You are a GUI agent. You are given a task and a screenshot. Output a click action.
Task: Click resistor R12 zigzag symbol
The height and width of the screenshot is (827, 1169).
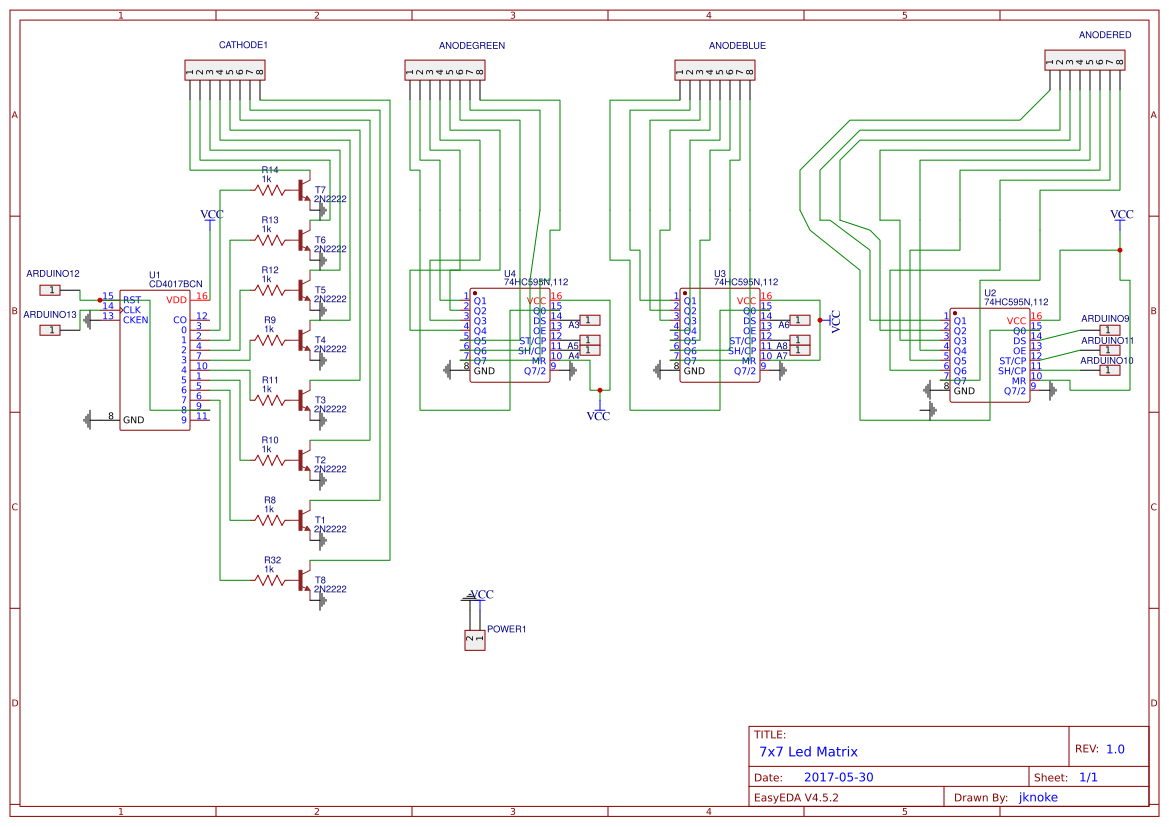click(x=269, y=289)
